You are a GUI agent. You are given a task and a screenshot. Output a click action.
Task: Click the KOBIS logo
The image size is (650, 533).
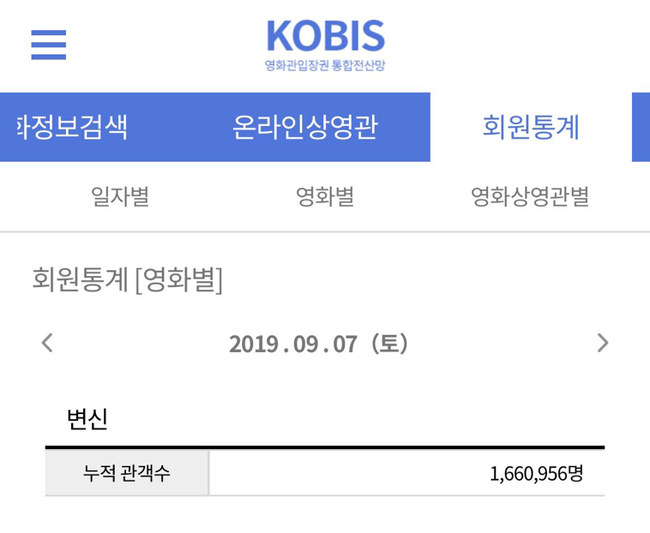point(325,36)
